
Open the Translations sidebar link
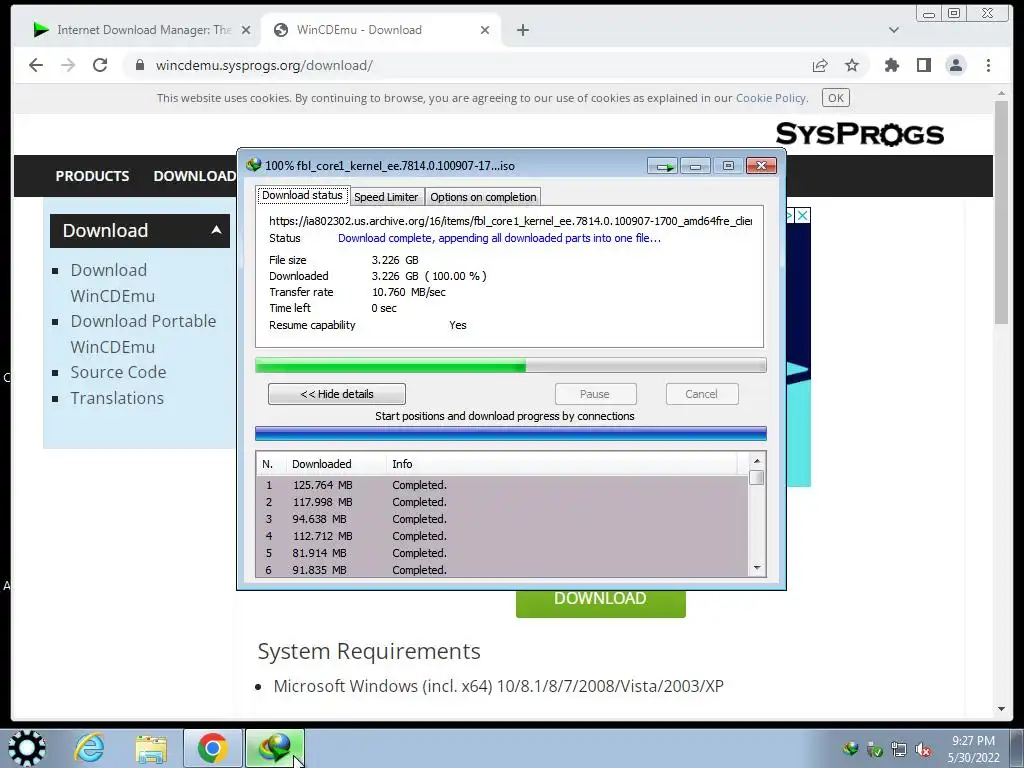[x=117, y=398]
